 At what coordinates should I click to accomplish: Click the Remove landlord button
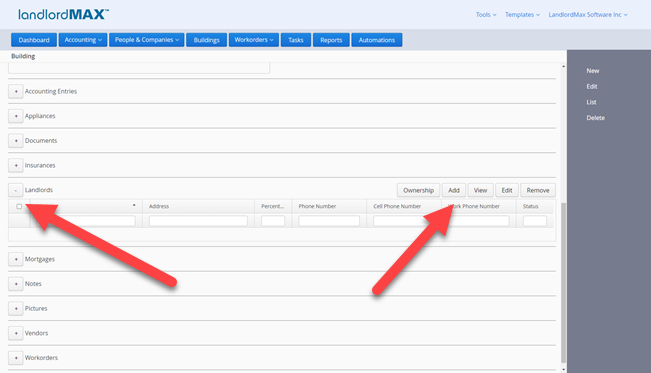pyautogui.click(x=538, y=190)
